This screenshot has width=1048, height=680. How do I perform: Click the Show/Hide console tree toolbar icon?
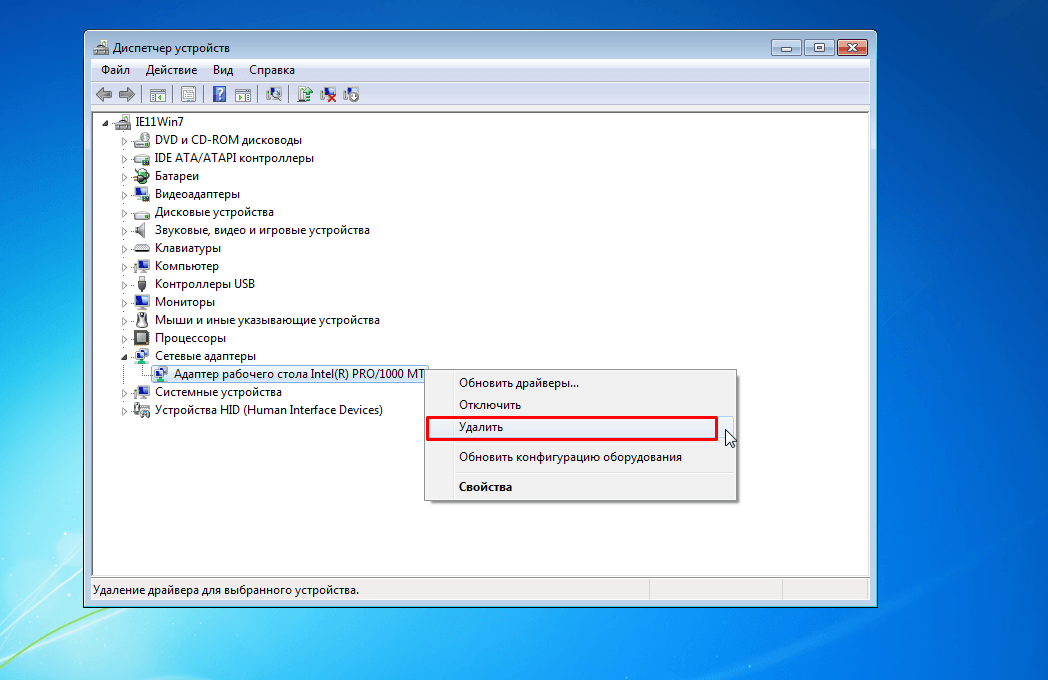(x=157, y=94)
